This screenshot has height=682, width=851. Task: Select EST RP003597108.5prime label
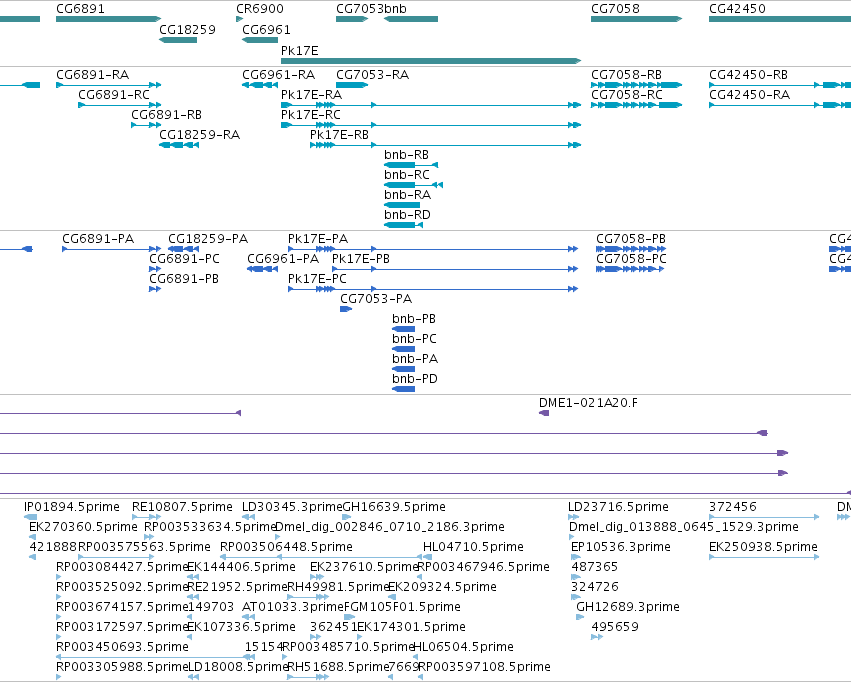point(484,667)
